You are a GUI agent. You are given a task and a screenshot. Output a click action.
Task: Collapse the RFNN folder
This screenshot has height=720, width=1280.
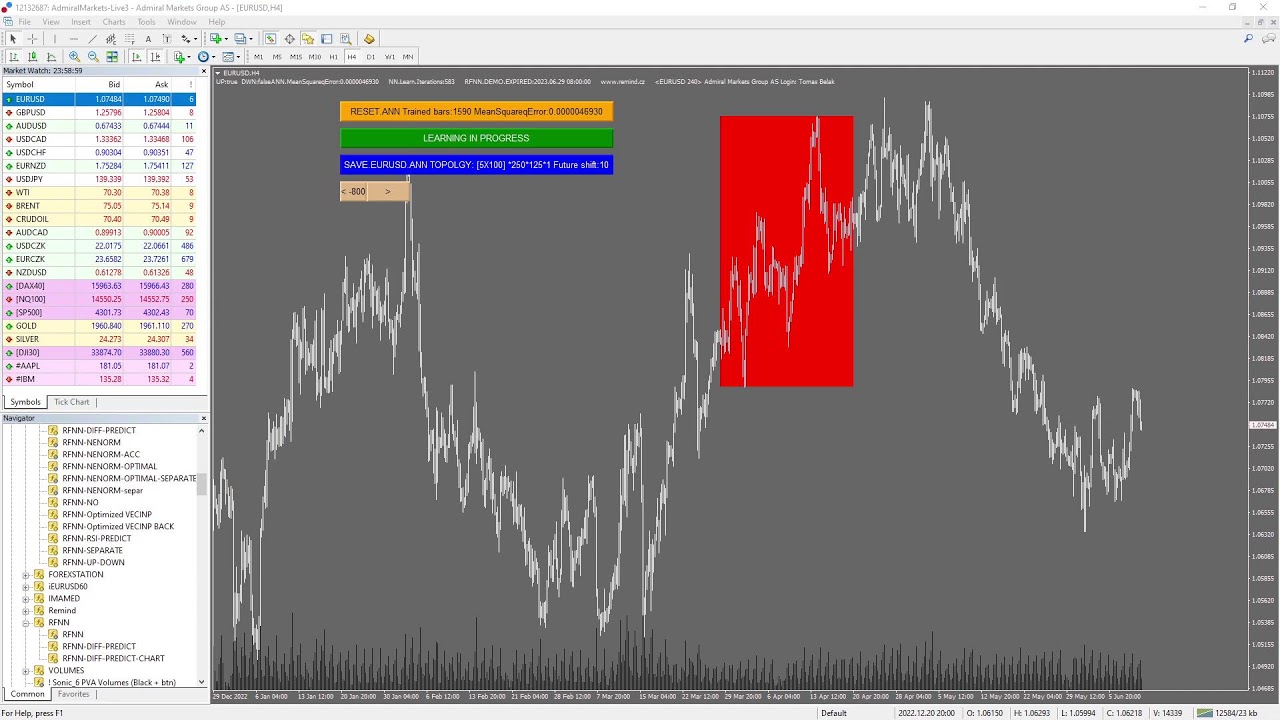(x=26, y=623)
